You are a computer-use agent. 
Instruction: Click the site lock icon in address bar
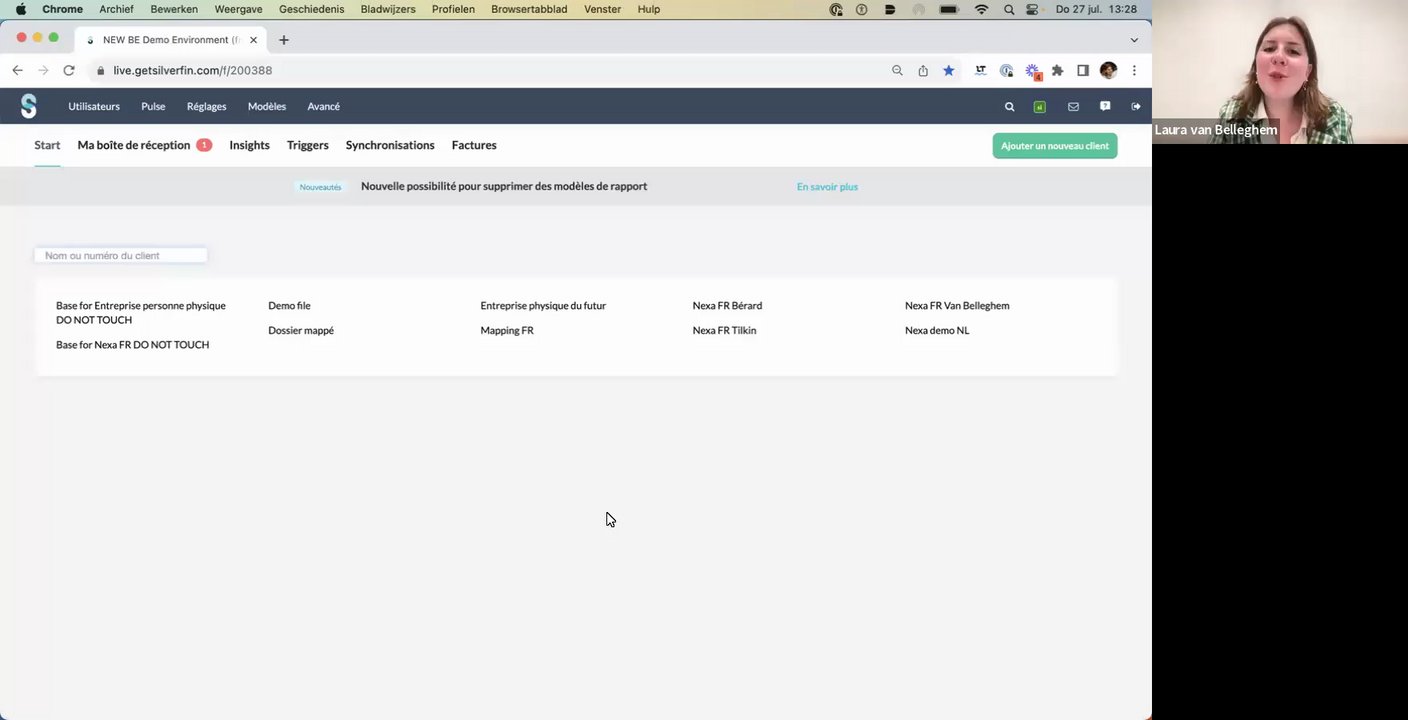pos(100,70)
